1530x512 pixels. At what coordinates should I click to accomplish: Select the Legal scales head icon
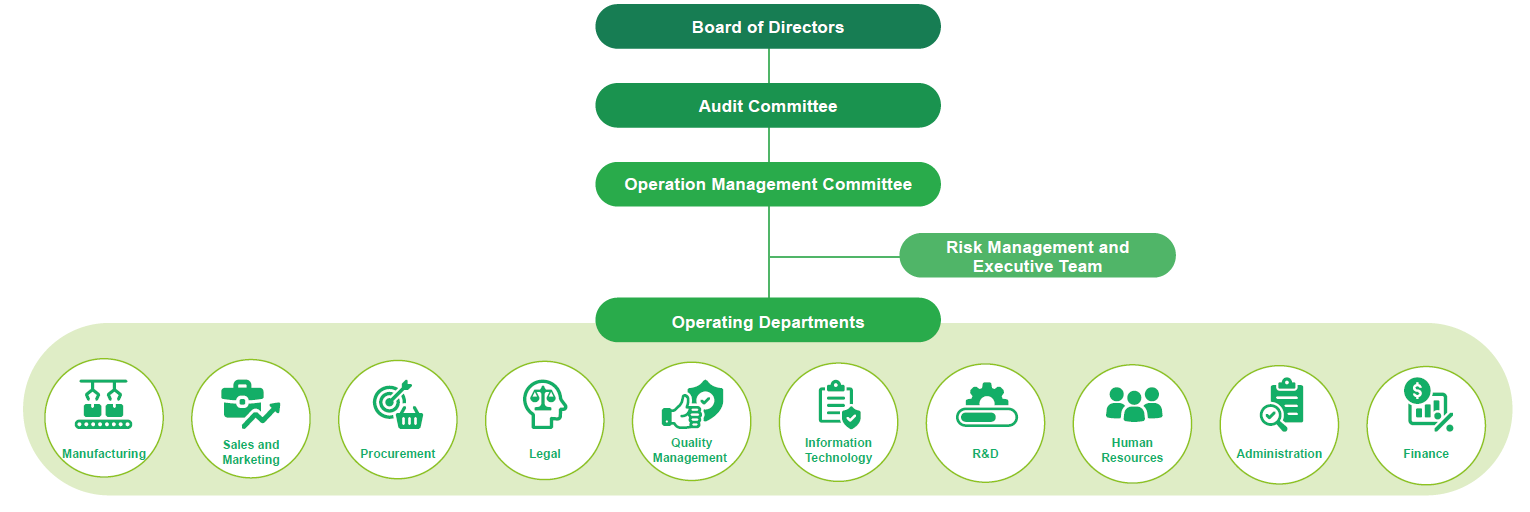pyautogui.click(x=545, y=405)
